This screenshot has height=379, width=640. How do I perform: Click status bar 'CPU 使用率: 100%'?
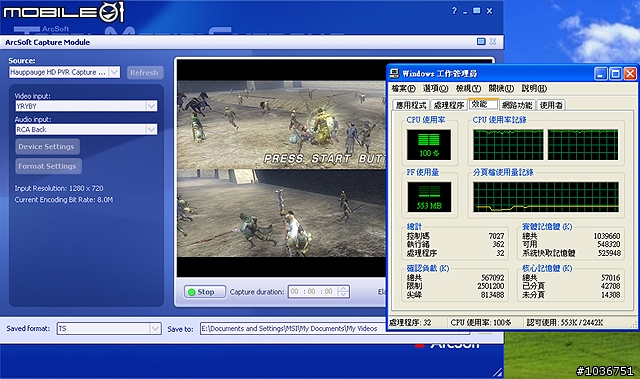pyautogui.click(x=481, y=323)
